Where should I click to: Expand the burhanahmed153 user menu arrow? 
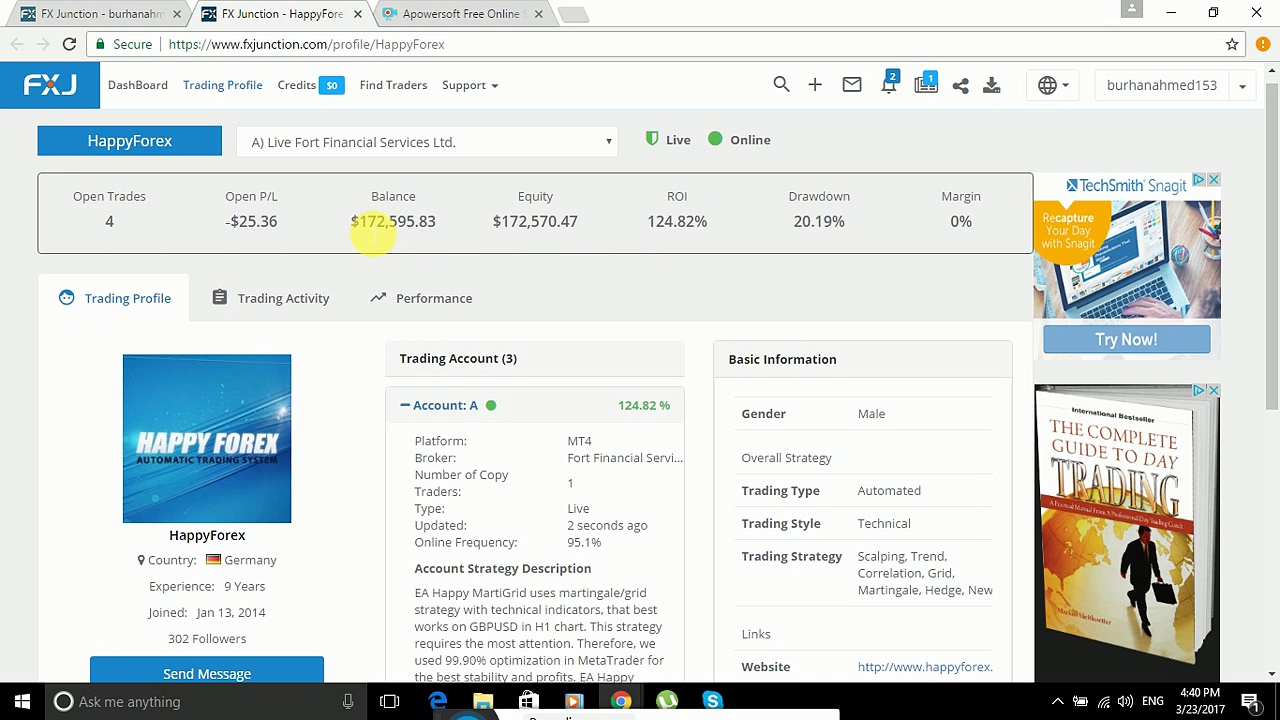[x=1242, y=86]
